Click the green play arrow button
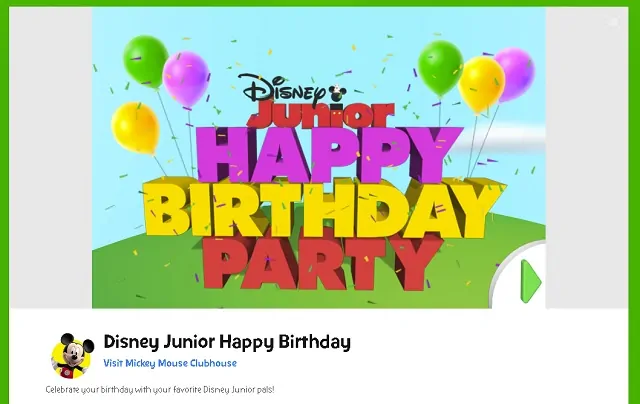 531,281
